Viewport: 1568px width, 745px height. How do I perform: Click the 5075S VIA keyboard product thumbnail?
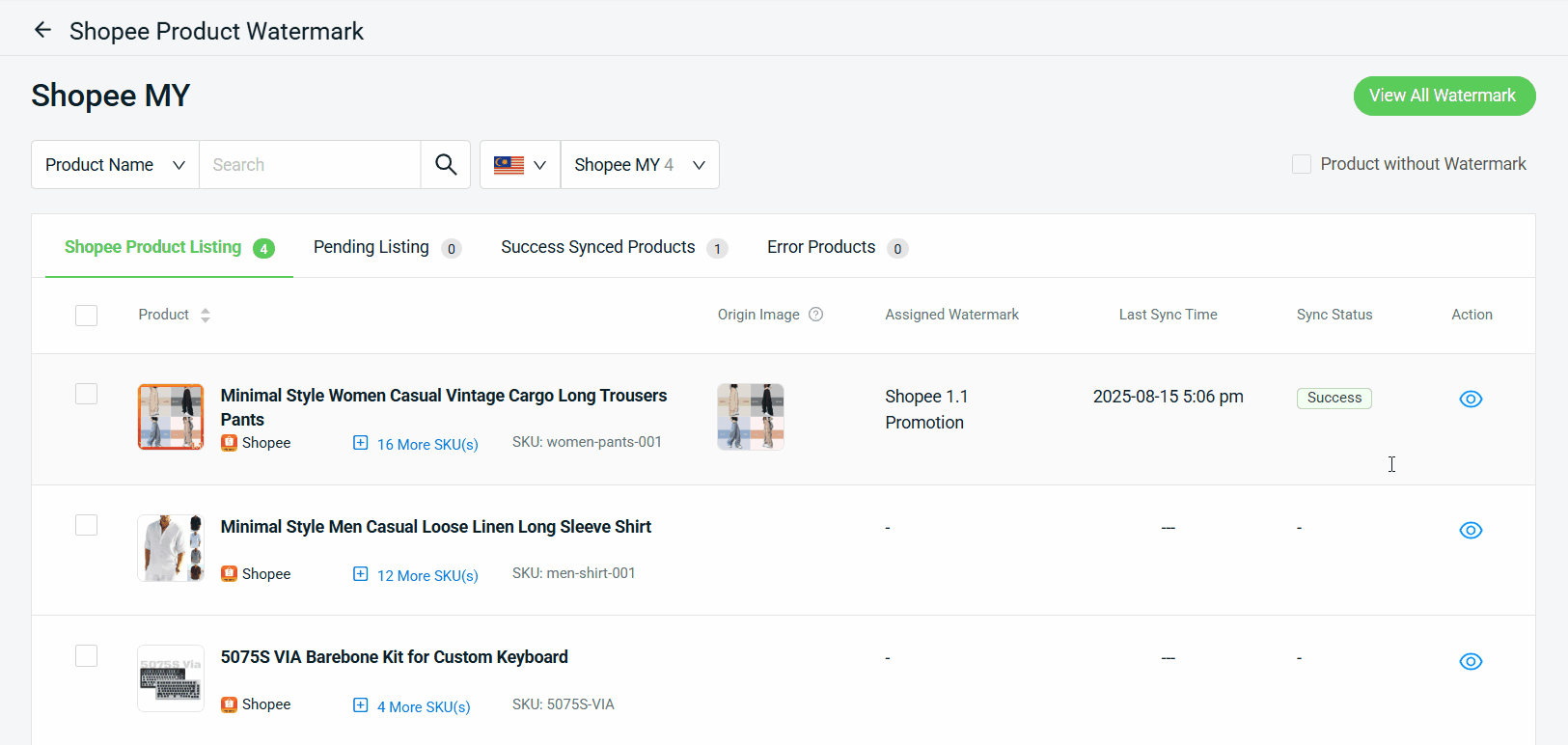(171, 678)
